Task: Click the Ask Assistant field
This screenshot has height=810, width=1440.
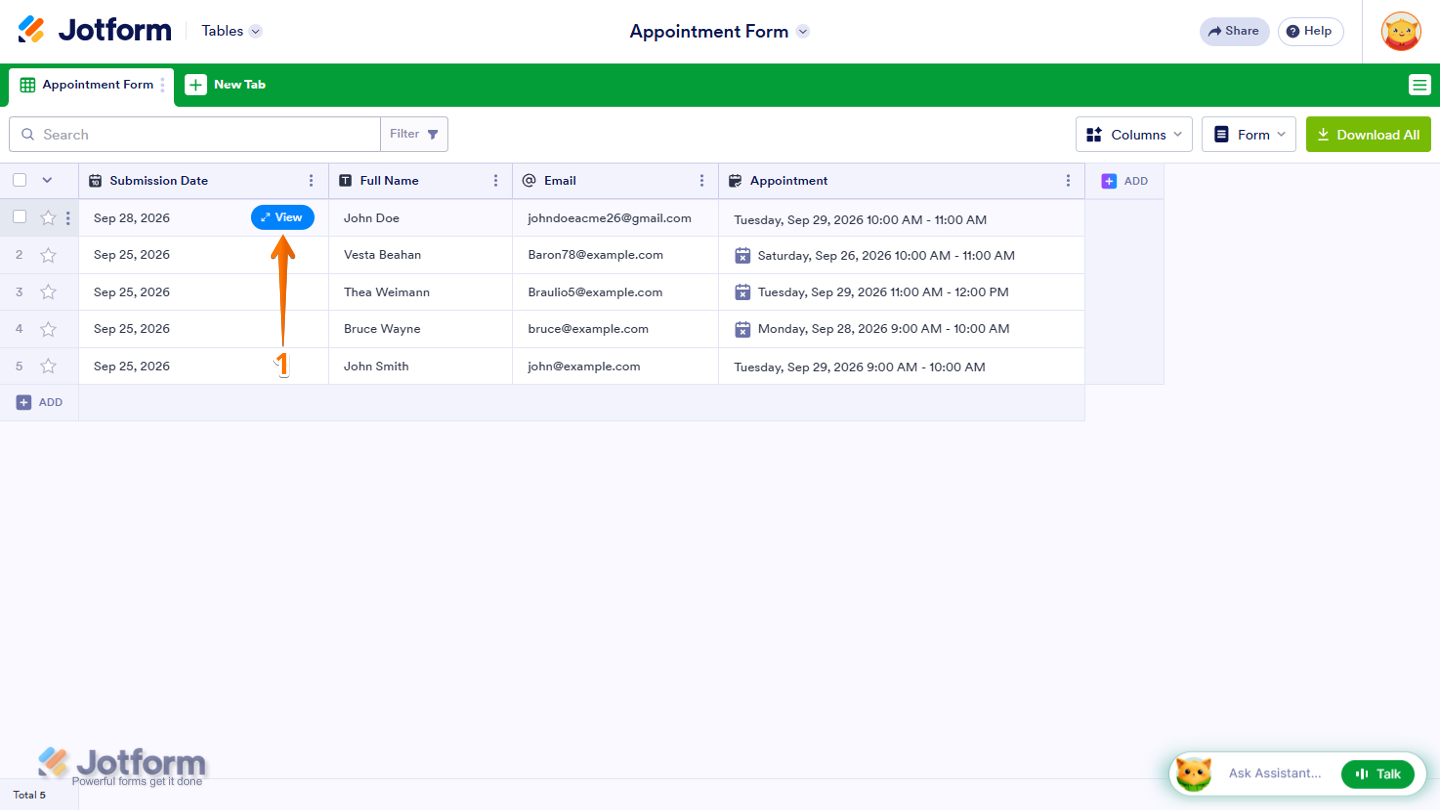Action: tap(1274, 774)
